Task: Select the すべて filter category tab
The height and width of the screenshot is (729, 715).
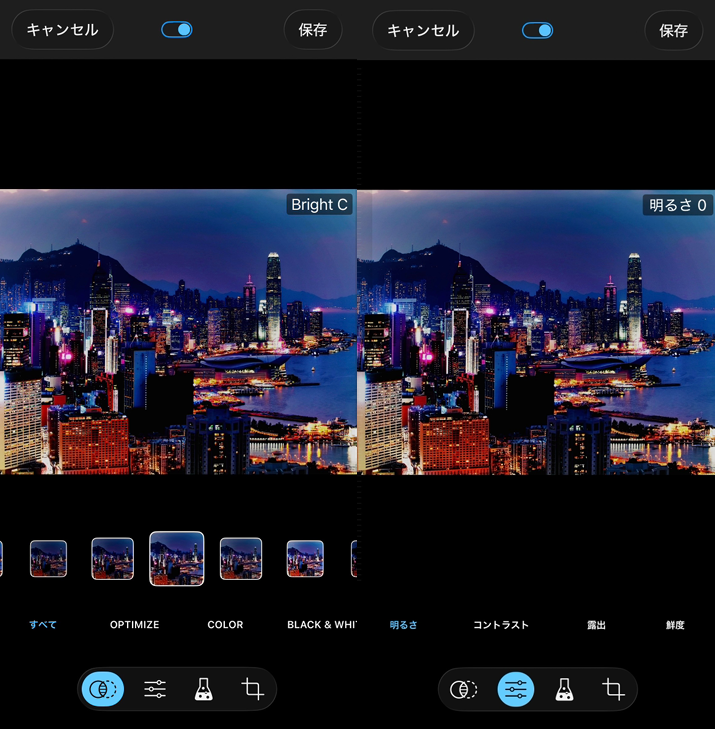Action: 43,624
